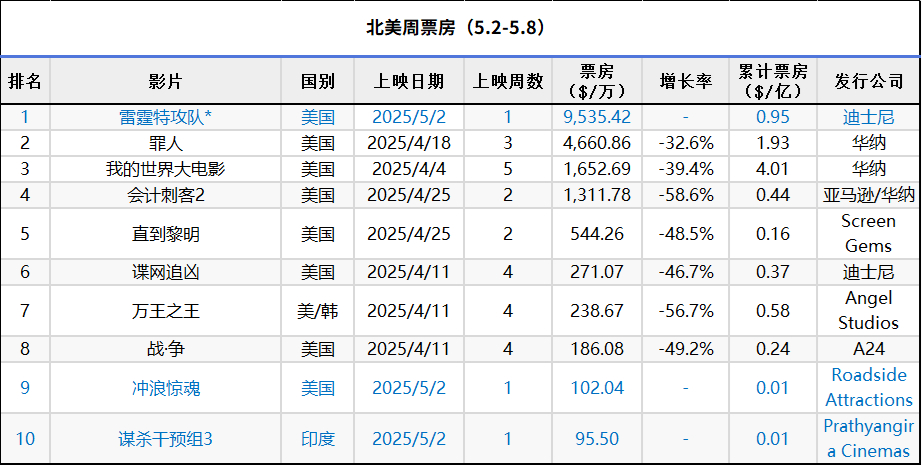Viewport: 922px width, 466px height.
Task: Click the Prathyangira Cinemas distributor link
Action: tap(868, 438)
